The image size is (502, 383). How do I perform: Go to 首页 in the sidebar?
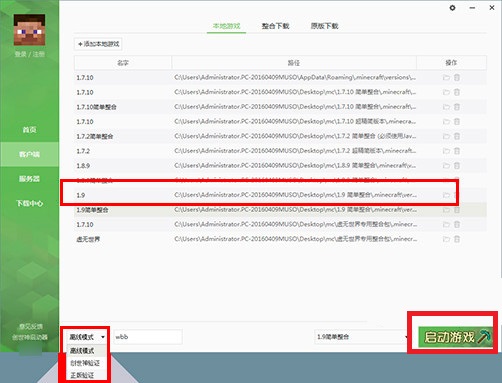pyautogui.click(x=29, y=130)
